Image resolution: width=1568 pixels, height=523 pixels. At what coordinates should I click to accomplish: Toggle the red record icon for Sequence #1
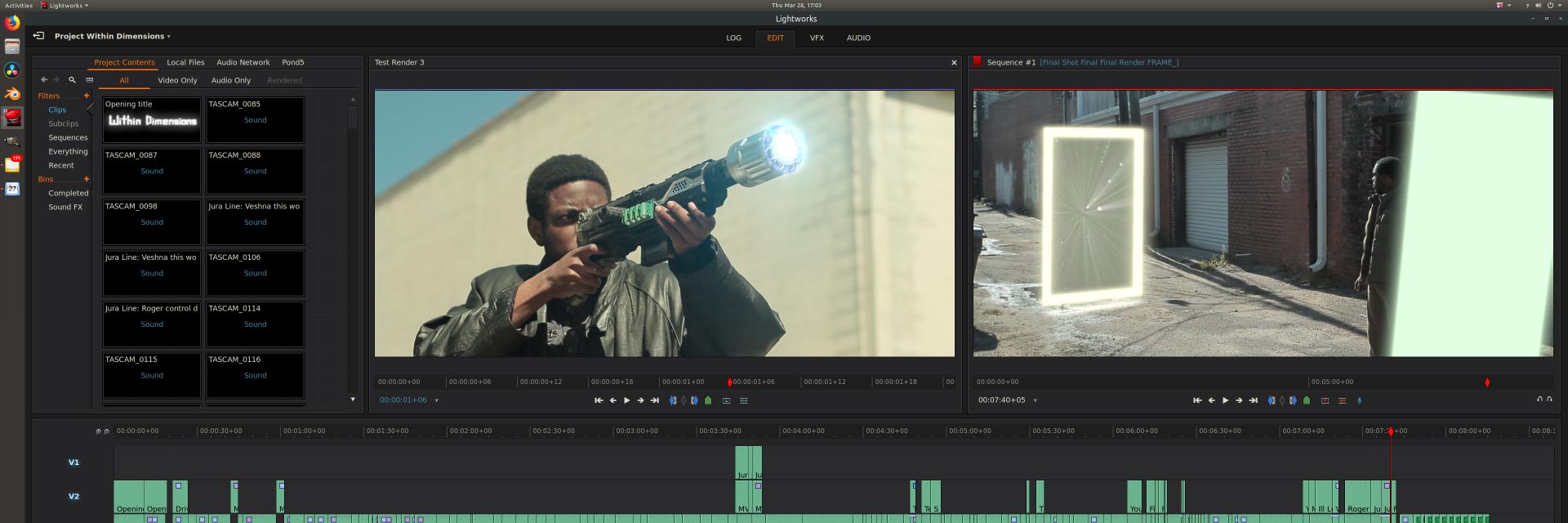[977, 61]
